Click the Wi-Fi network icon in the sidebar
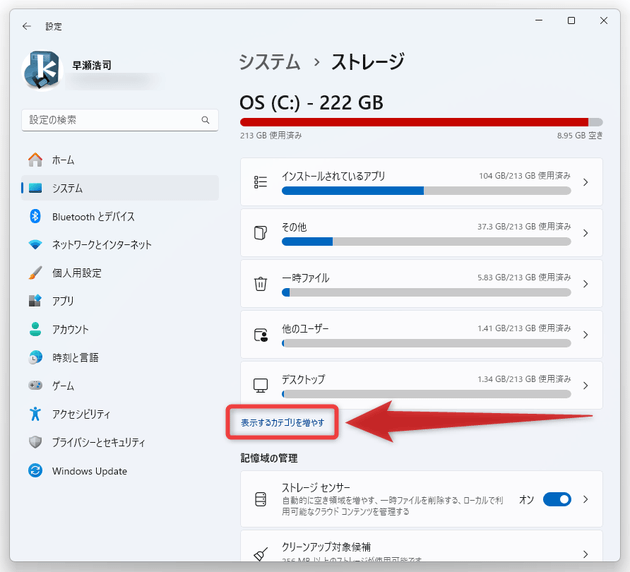The width and height of the screenshot is (630, 572). click(35, 244)
